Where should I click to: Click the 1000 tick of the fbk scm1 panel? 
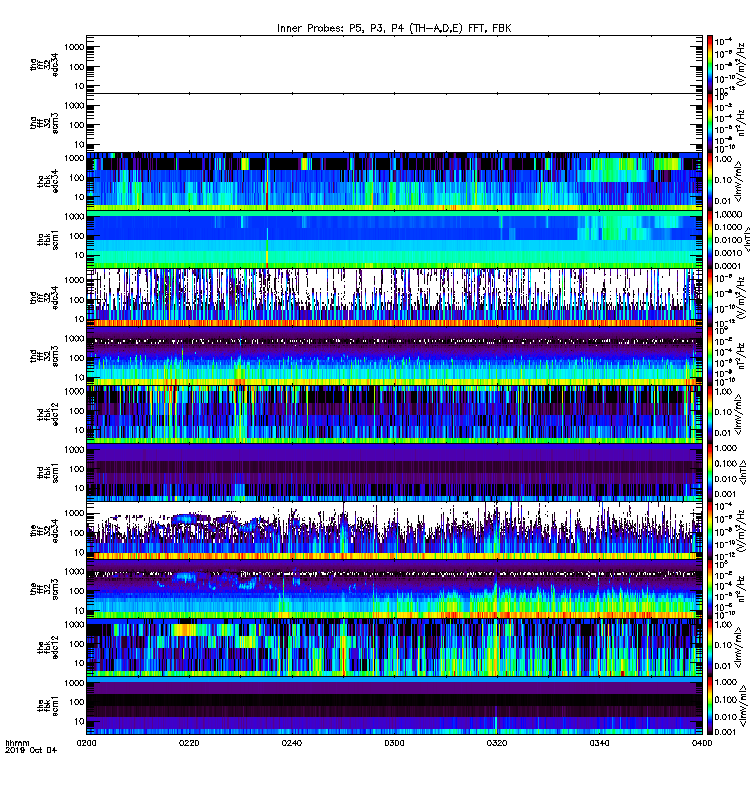click(x=74, y=683)
